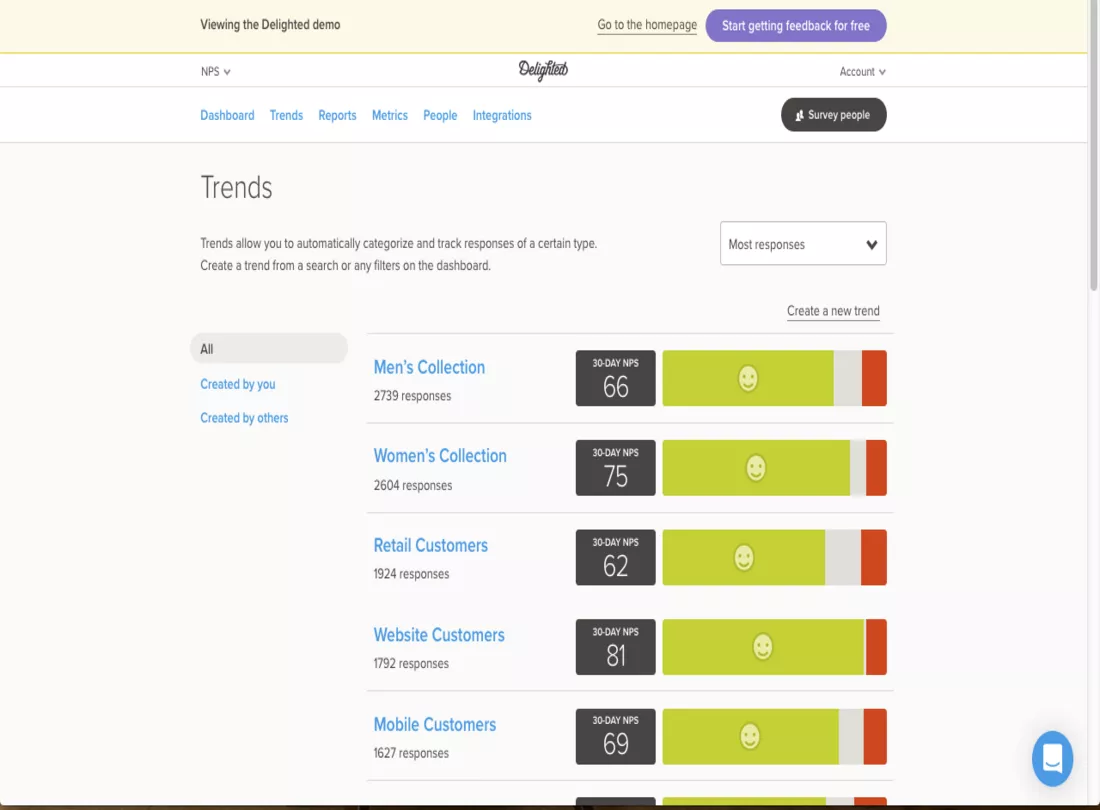Click the "1924 responses" text
The width and height of the screenshot is (1100, 810).
click(x=411, y=574)
